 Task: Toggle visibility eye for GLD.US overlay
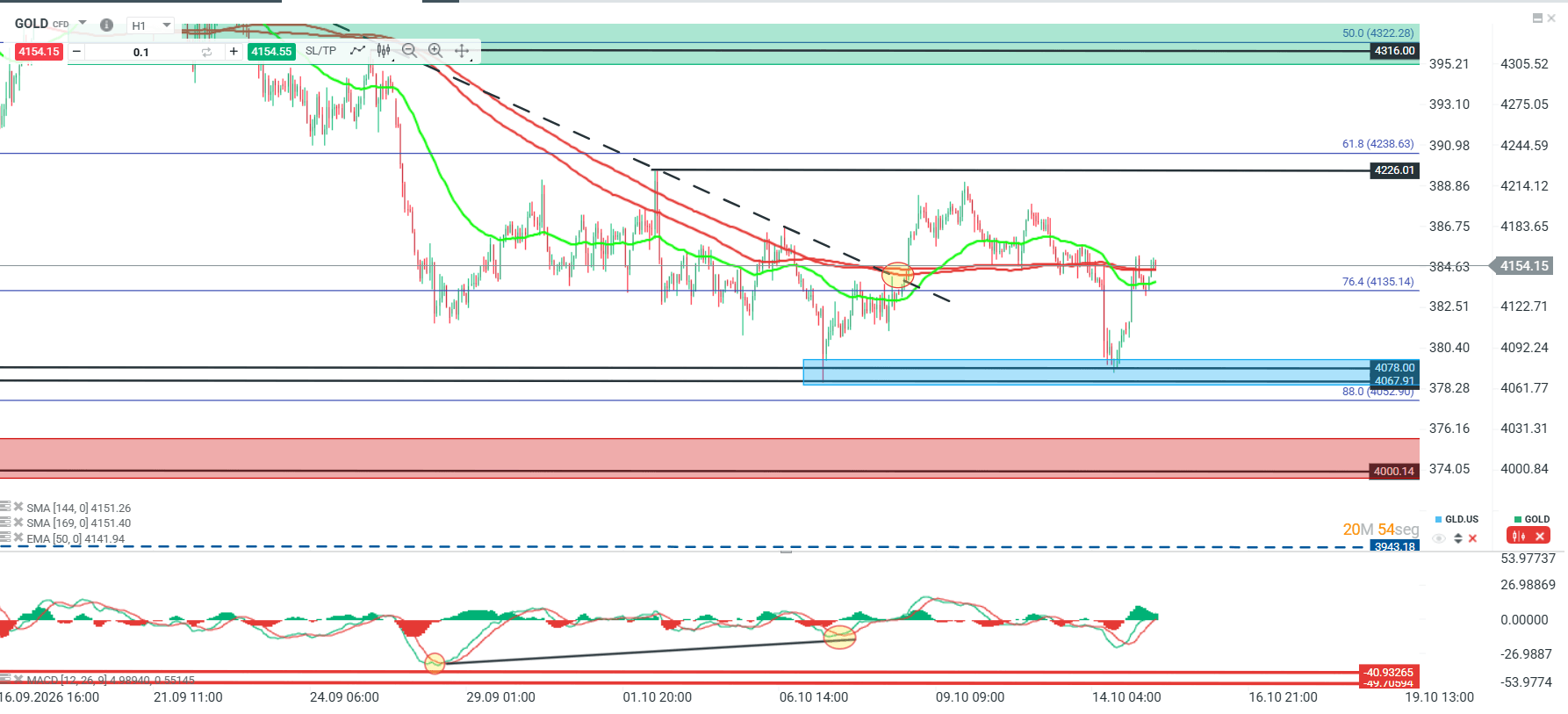(1439, 538)
